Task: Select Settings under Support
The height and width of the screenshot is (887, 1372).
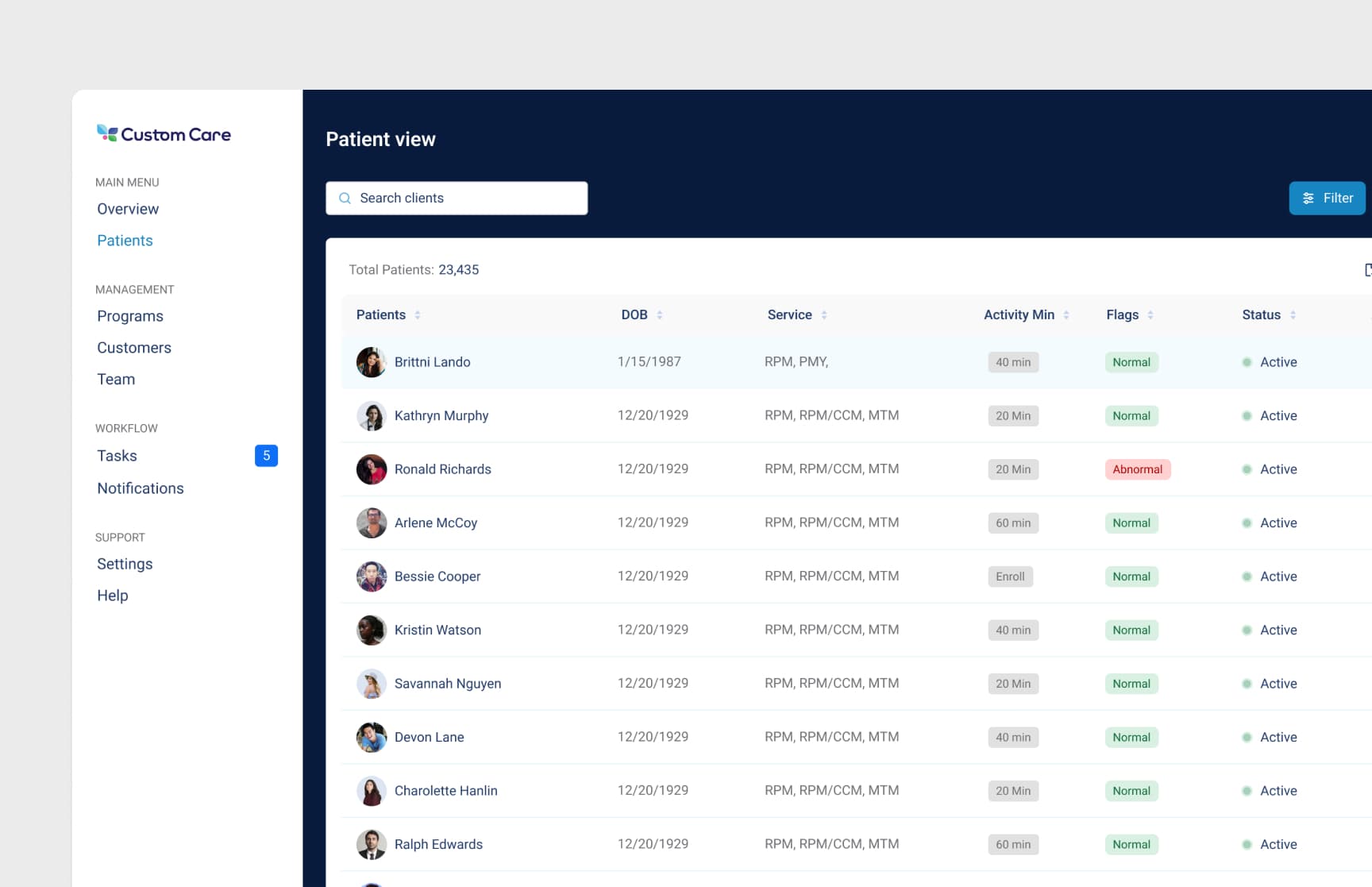Action: tap(125, 564)
